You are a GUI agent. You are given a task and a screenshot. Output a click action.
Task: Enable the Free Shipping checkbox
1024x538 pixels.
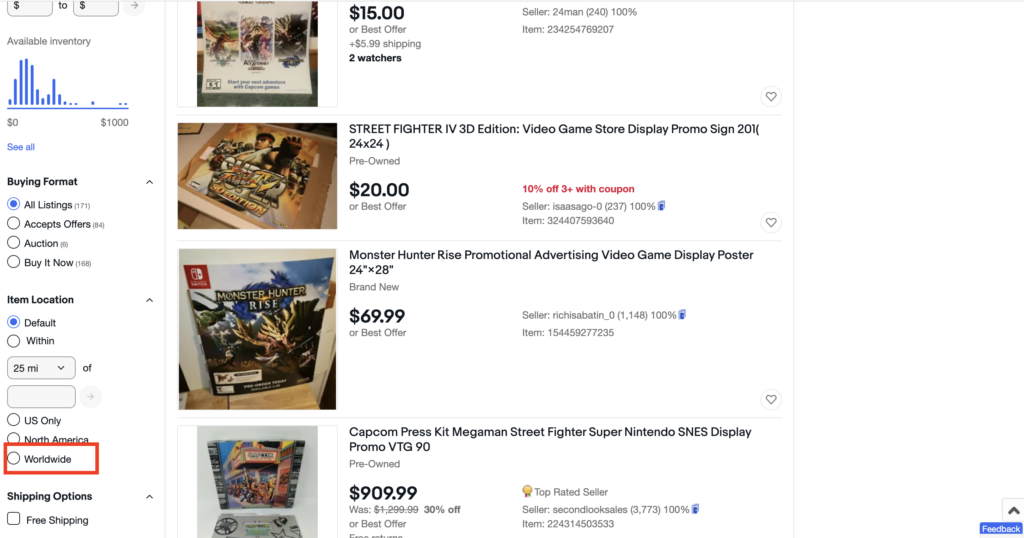14,519
